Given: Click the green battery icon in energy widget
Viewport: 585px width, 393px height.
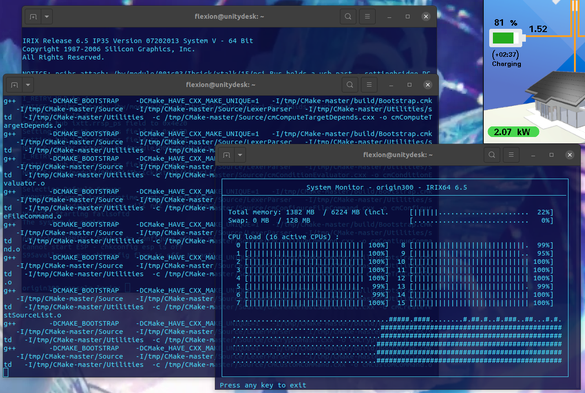Looking at the screenshot, I should [x=507, y=38].
